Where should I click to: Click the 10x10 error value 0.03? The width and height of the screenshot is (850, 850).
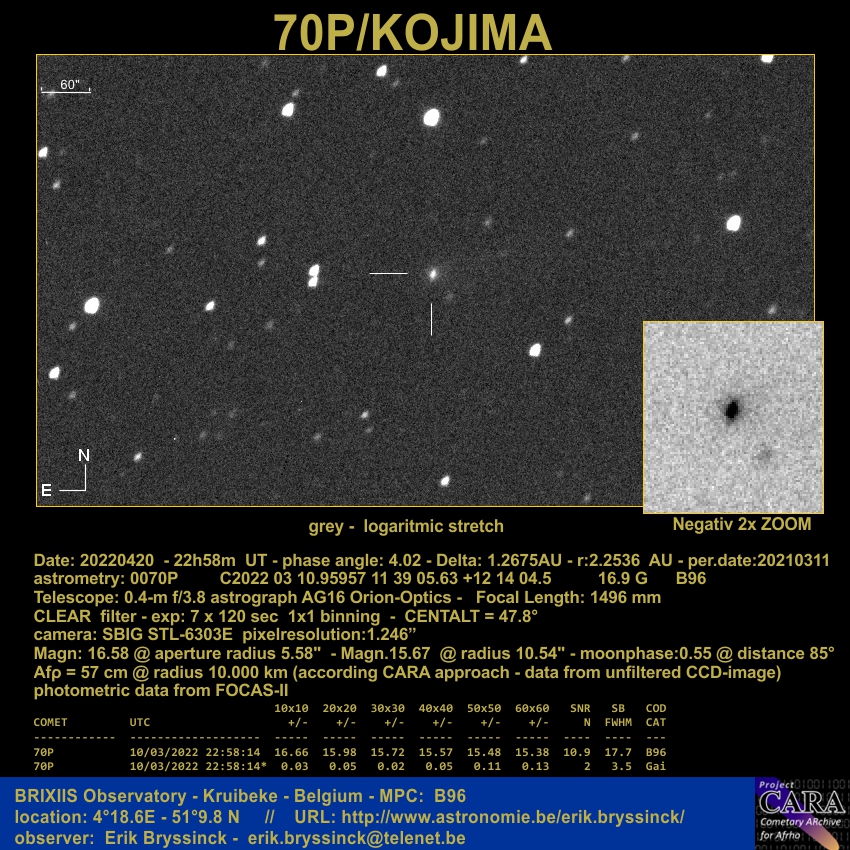tap(294, 767)
